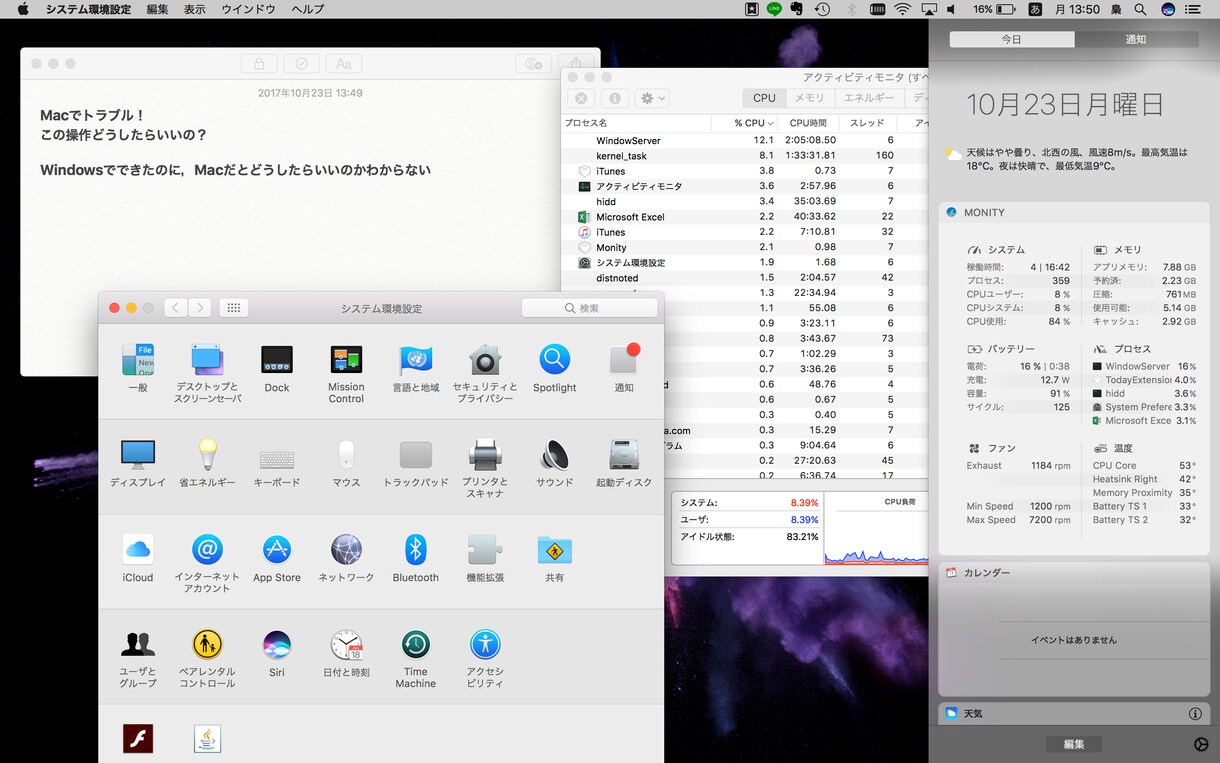1220x763 pixels.
Task: Switch to 通知 tab in Notification Center
Action: (1136, 40)
